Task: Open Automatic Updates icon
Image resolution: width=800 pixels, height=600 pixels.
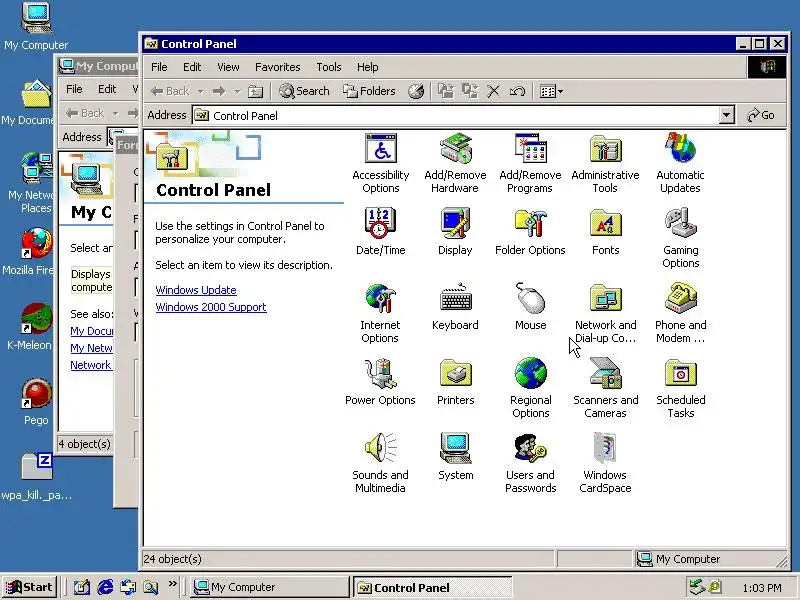Action: (680, 163)
